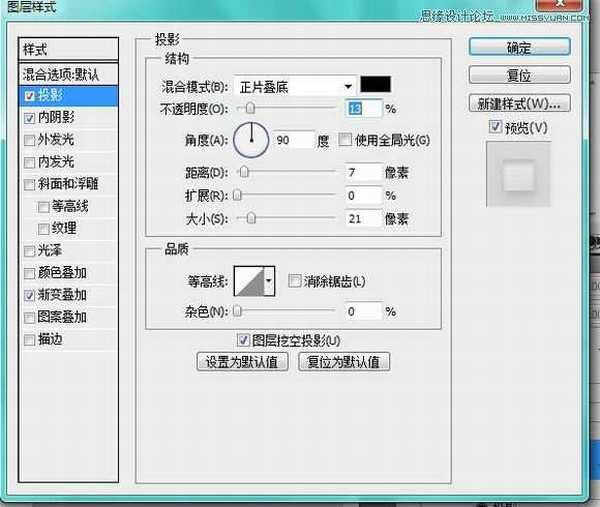600x507 pixels.
Task: Enable the 消除锯齿 anti-alias checkbox
Action: (x=294, y=282)
